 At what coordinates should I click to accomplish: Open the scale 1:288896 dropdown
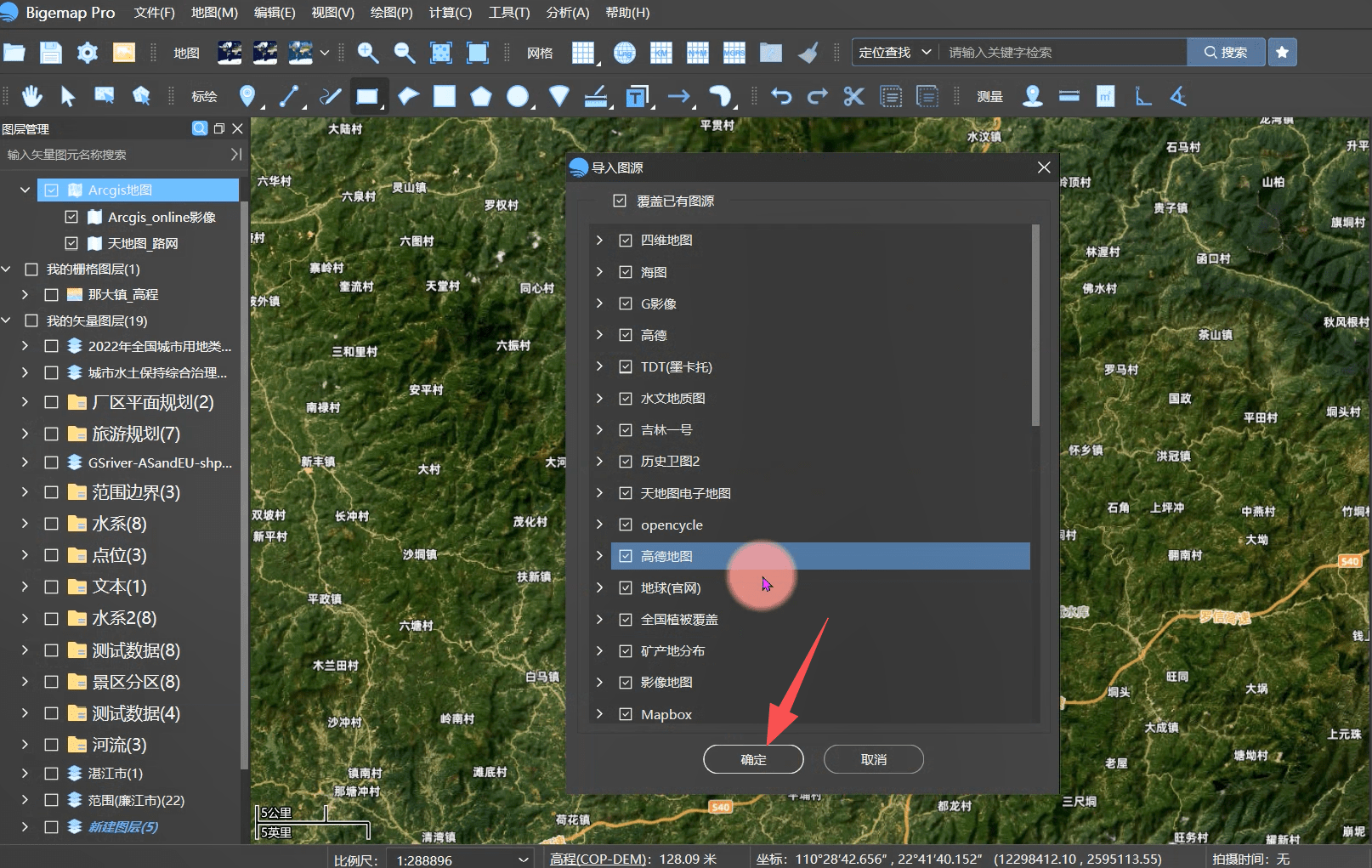click(460, 859)
